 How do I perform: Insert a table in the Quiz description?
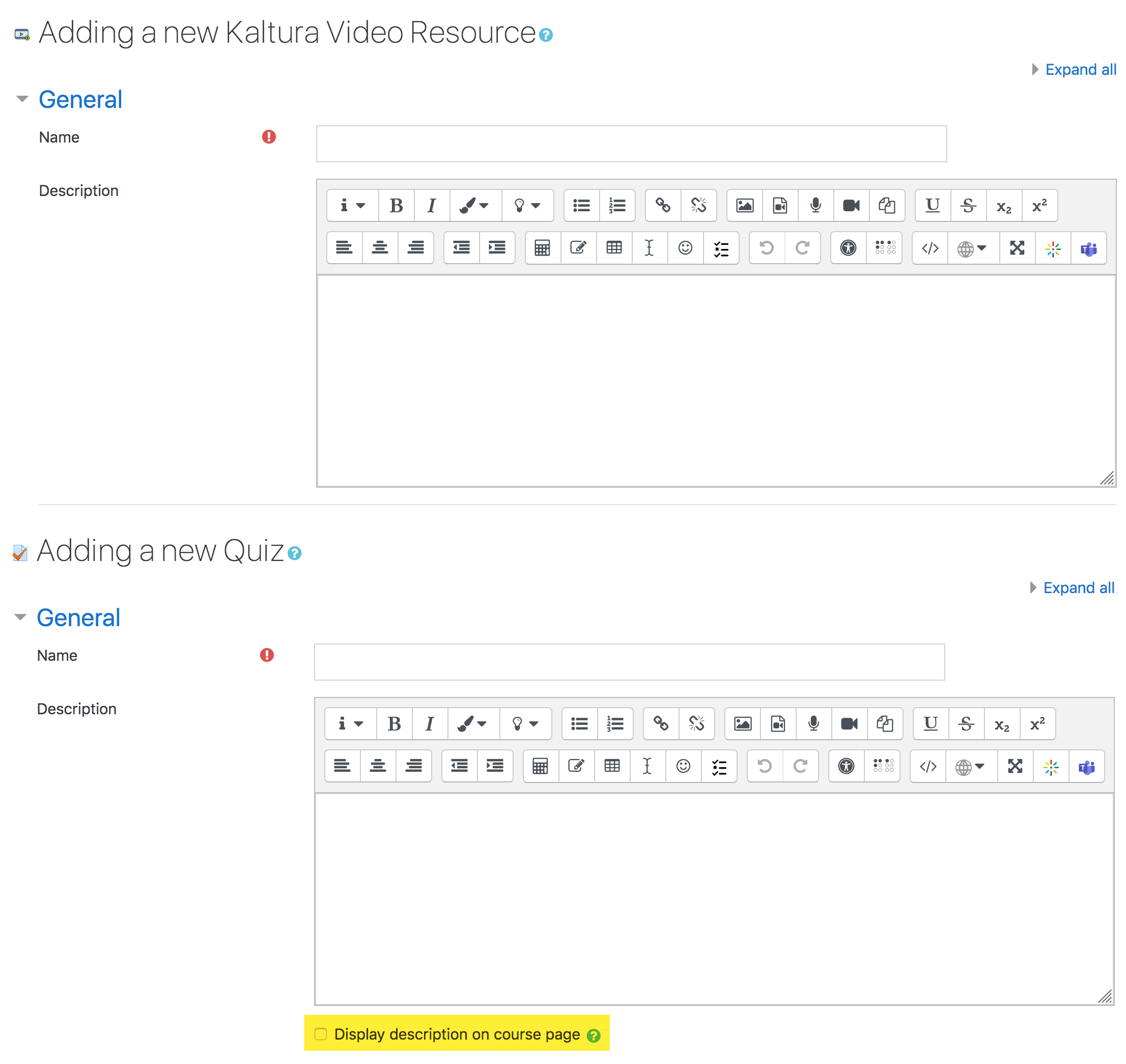click(612, 766)
